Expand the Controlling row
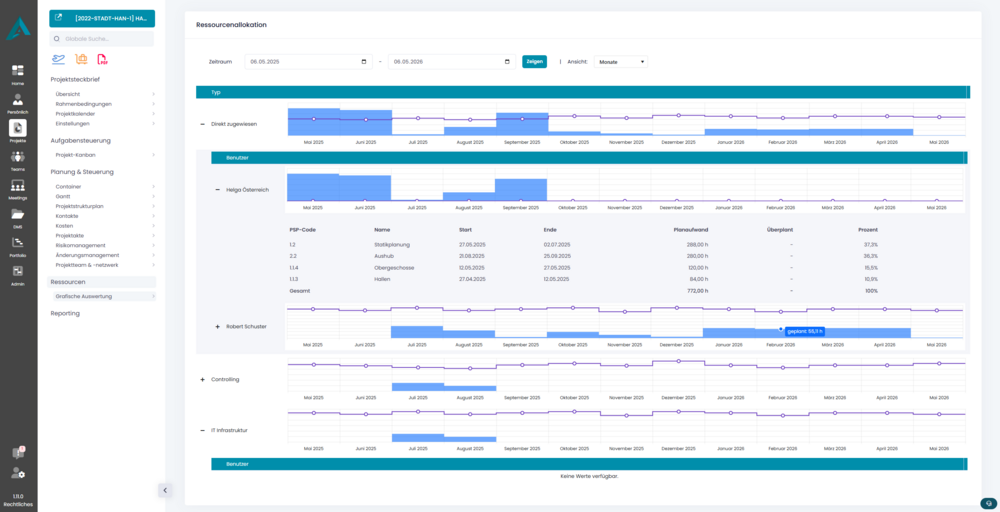The image size is (1000, 512). (x=203, y=379)
